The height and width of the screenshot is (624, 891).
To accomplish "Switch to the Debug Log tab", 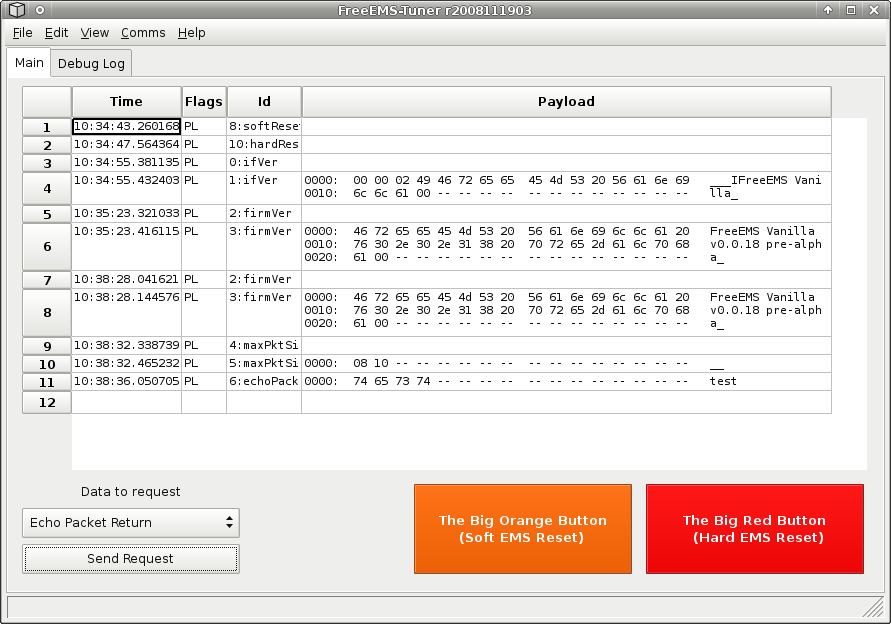I will click(91, 64).
